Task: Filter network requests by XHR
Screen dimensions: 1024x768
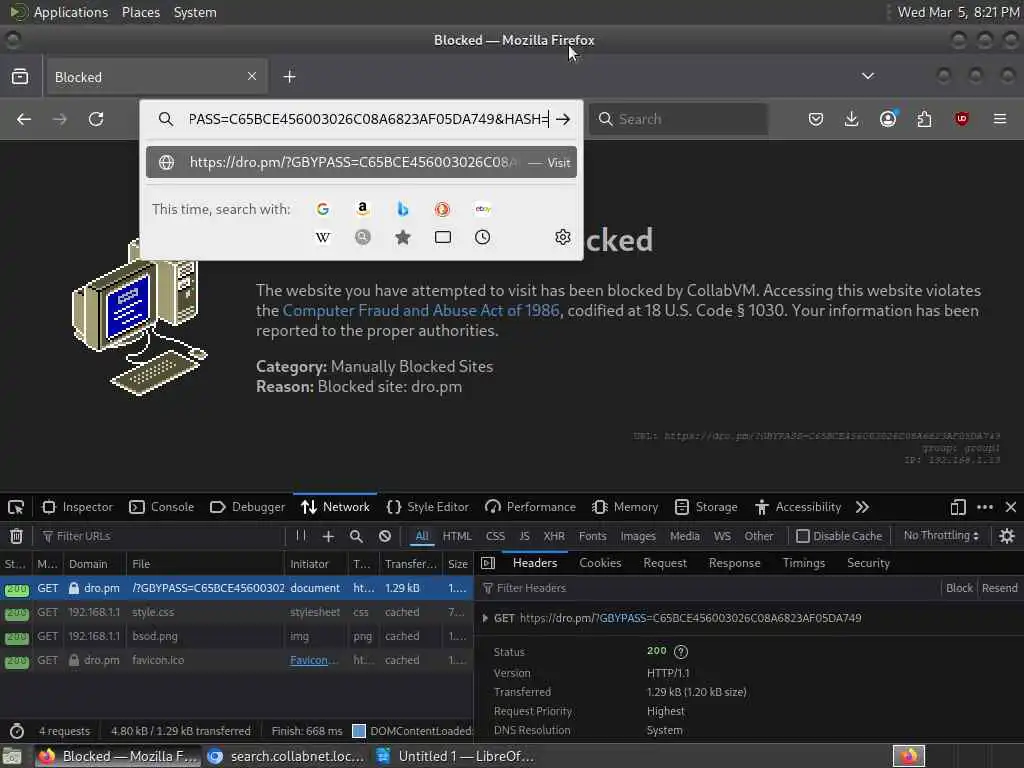Action: pos(554,536)
